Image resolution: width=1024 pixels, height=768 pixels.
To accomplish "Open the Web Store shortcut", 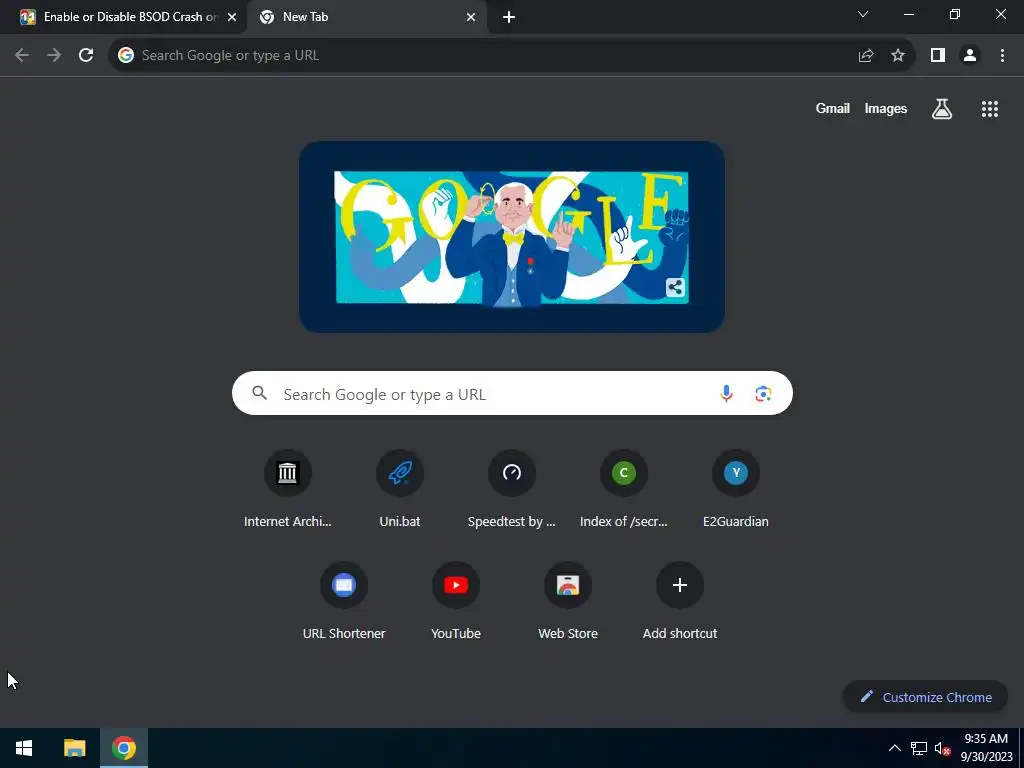I will tap(568, 599).
